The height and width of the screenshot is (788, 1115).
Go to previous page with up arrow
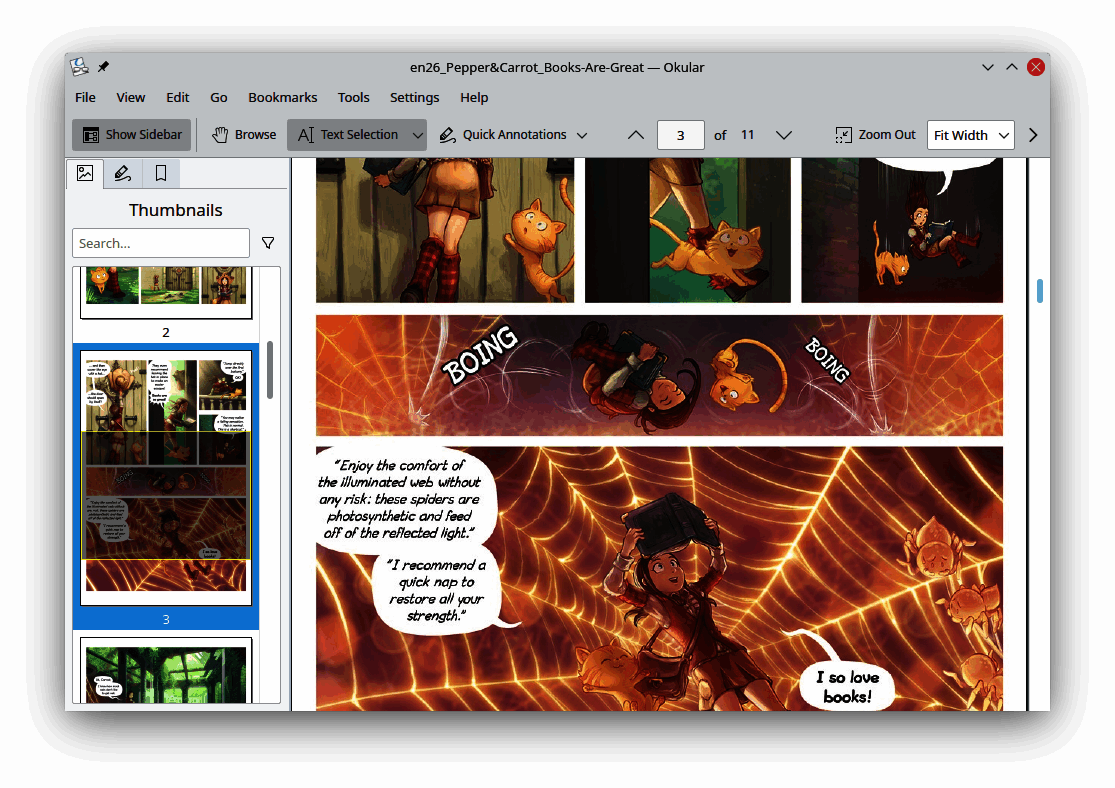coord(636,135)
